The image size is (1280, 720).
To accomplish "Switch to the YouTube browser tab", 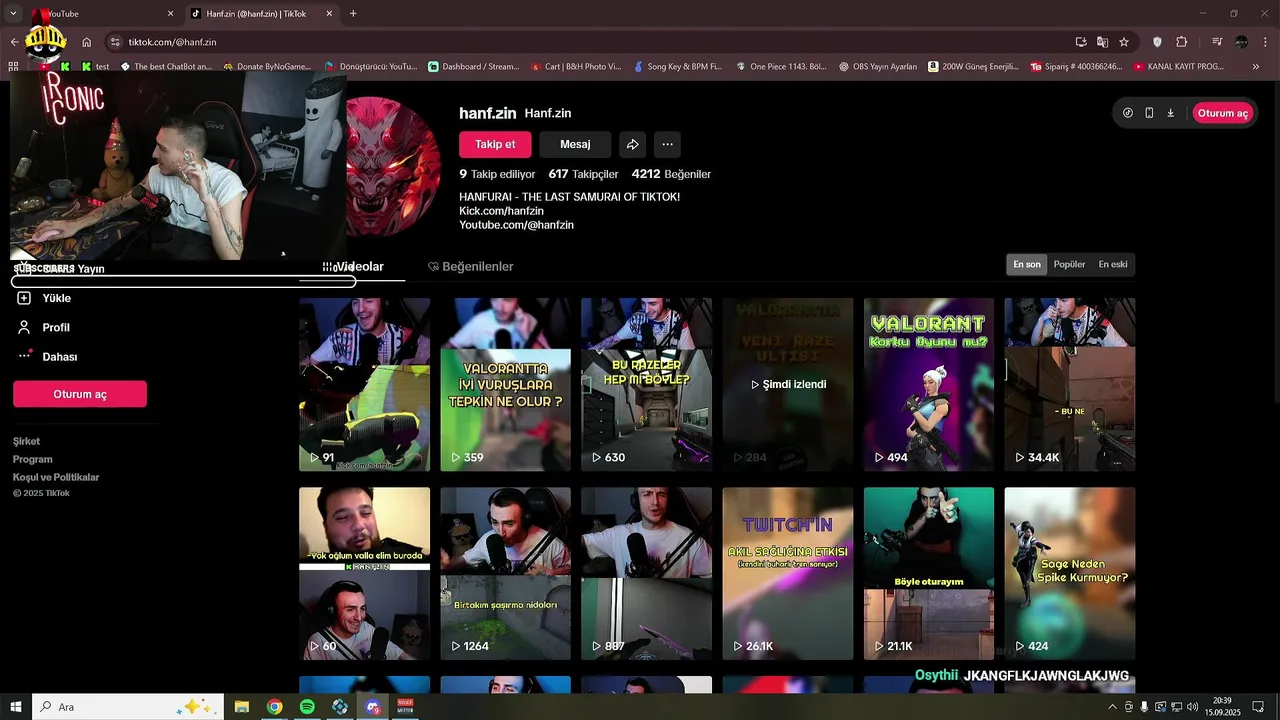I will click(x=100, y=14).
